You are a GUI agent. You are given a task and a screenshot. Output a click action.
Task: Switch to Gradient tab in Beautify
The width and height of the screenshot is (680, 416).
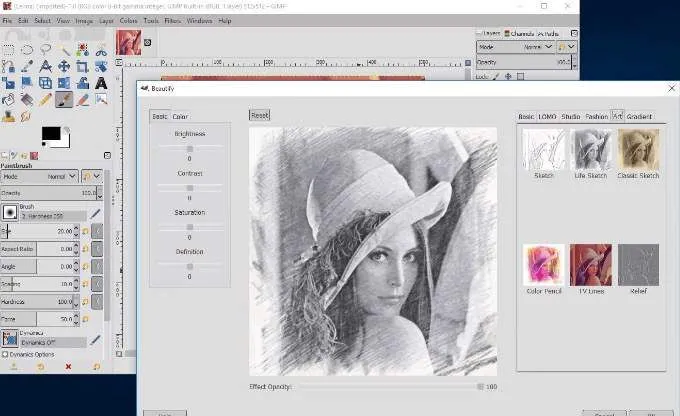coord(639,117)
